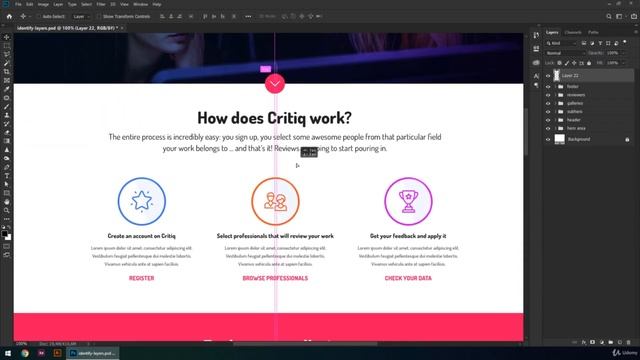Select the Clone Stamp tool

(x=7, y=115)
